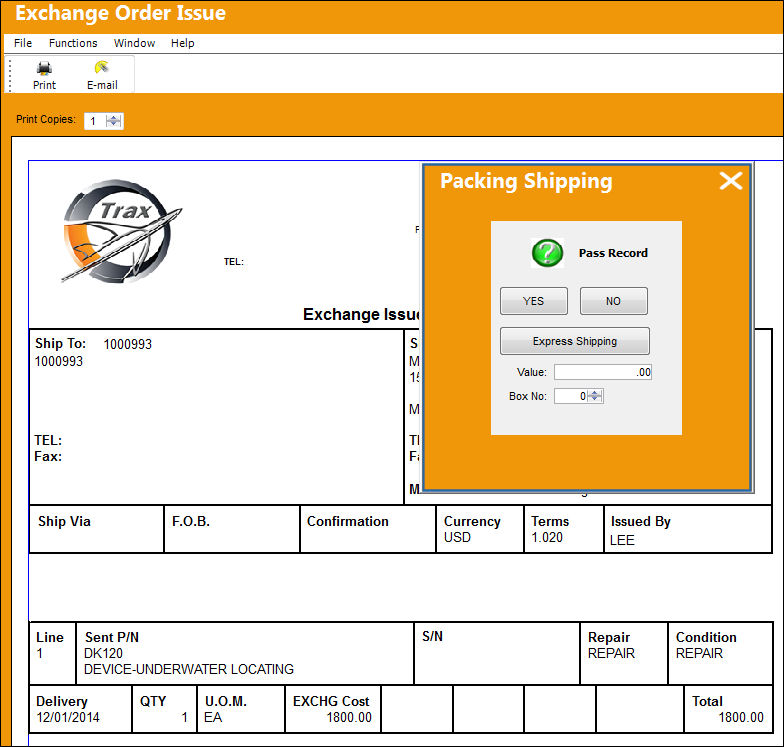Open the Functions menu

tap(73, 43)
